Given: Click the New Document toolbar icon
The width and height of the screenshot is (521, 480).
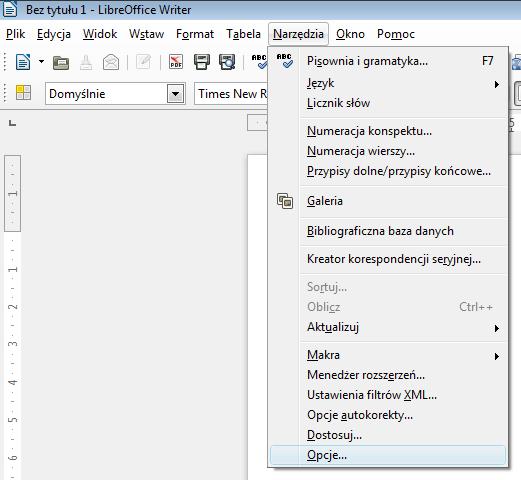Looking at the screenshot, I should (x=23, y=62).
